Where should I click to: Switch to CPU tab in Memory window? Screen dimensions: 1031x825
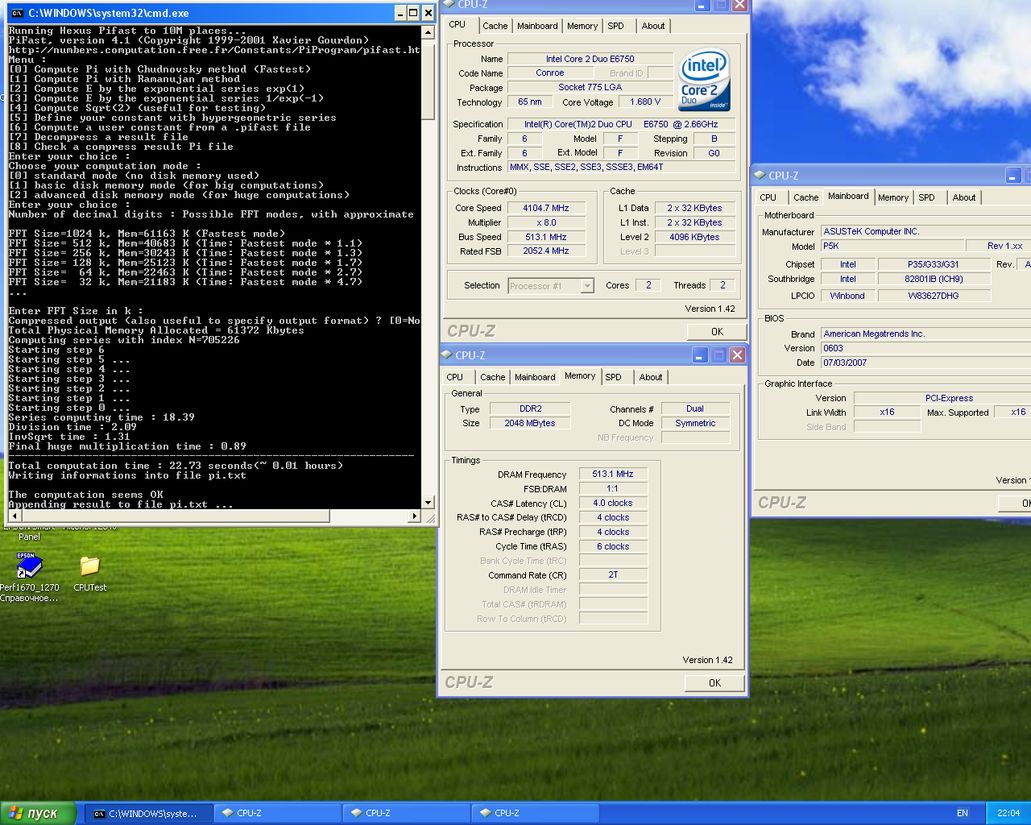coord(454,377)
